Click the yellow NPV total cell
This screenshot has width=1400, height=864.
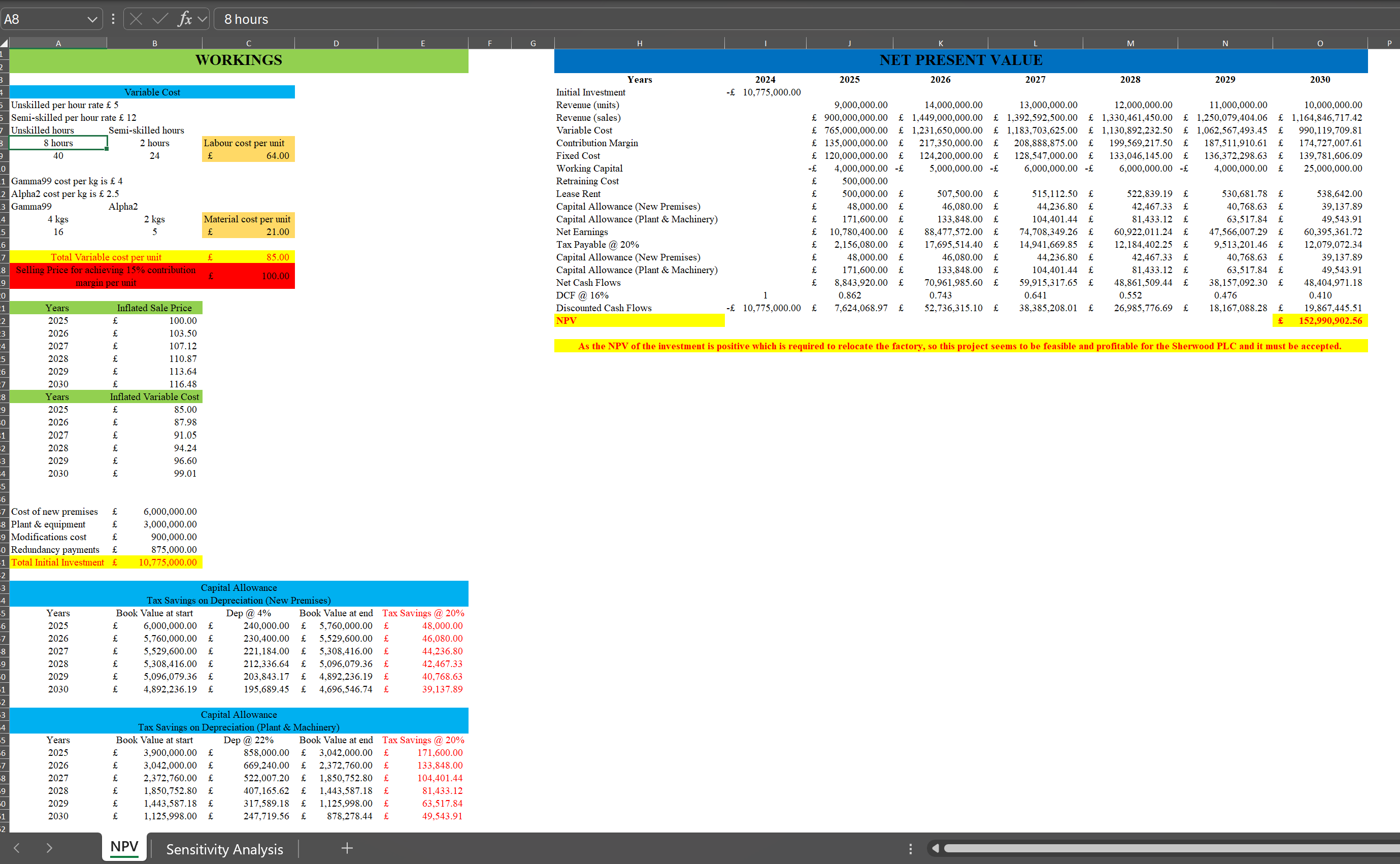(x=1319, y=320)
